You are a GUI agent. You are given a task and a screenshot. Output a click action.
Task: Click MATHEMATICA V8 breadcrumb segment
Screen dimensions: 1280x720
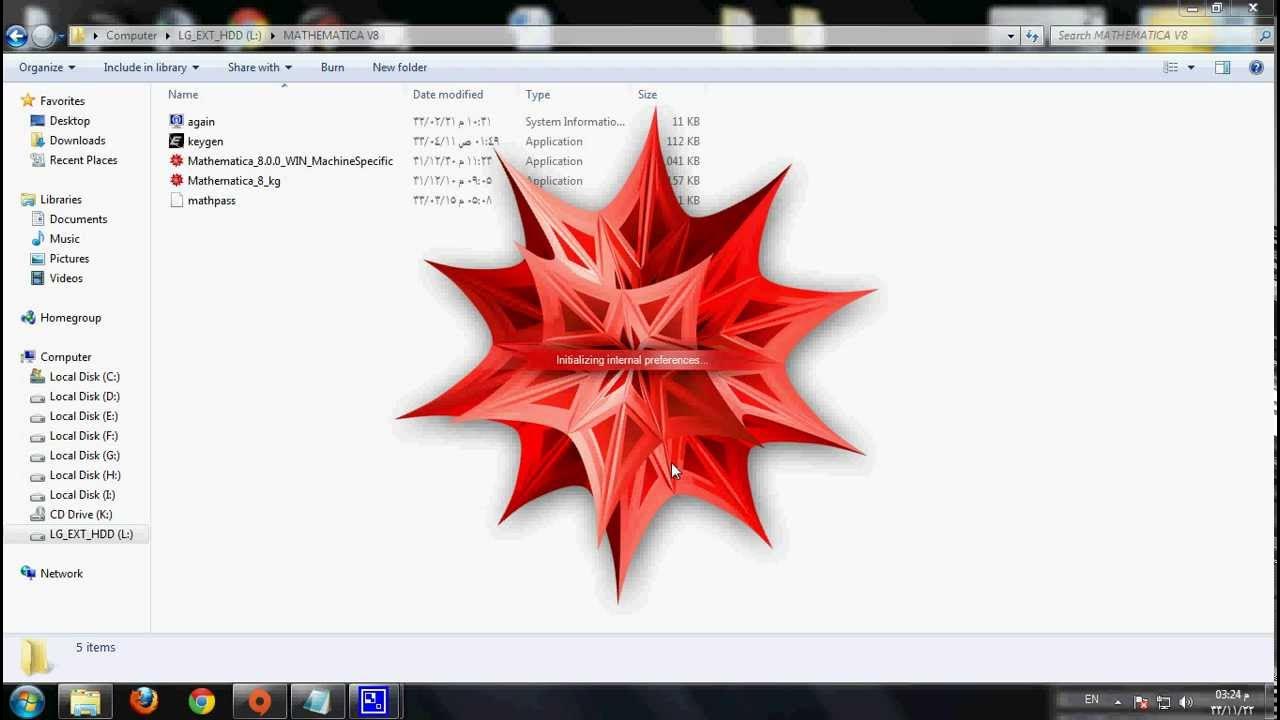[331, 36]
